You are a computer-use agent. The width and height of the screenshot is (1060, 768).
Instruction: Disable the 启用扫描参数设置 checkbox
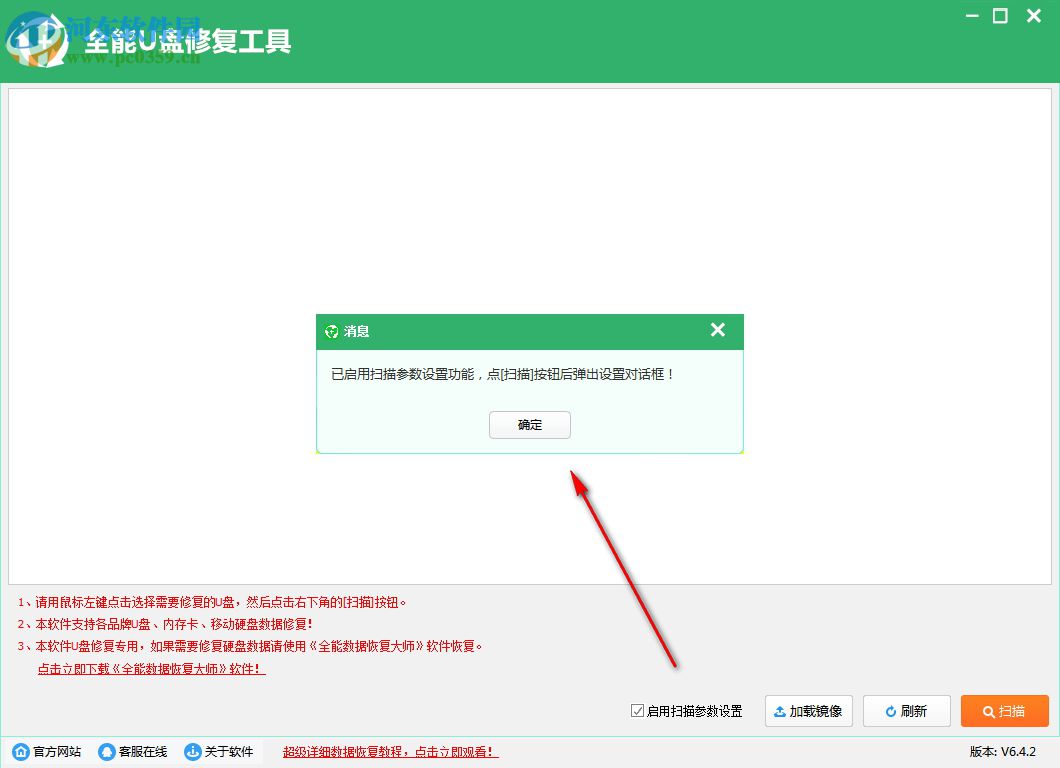637,711
